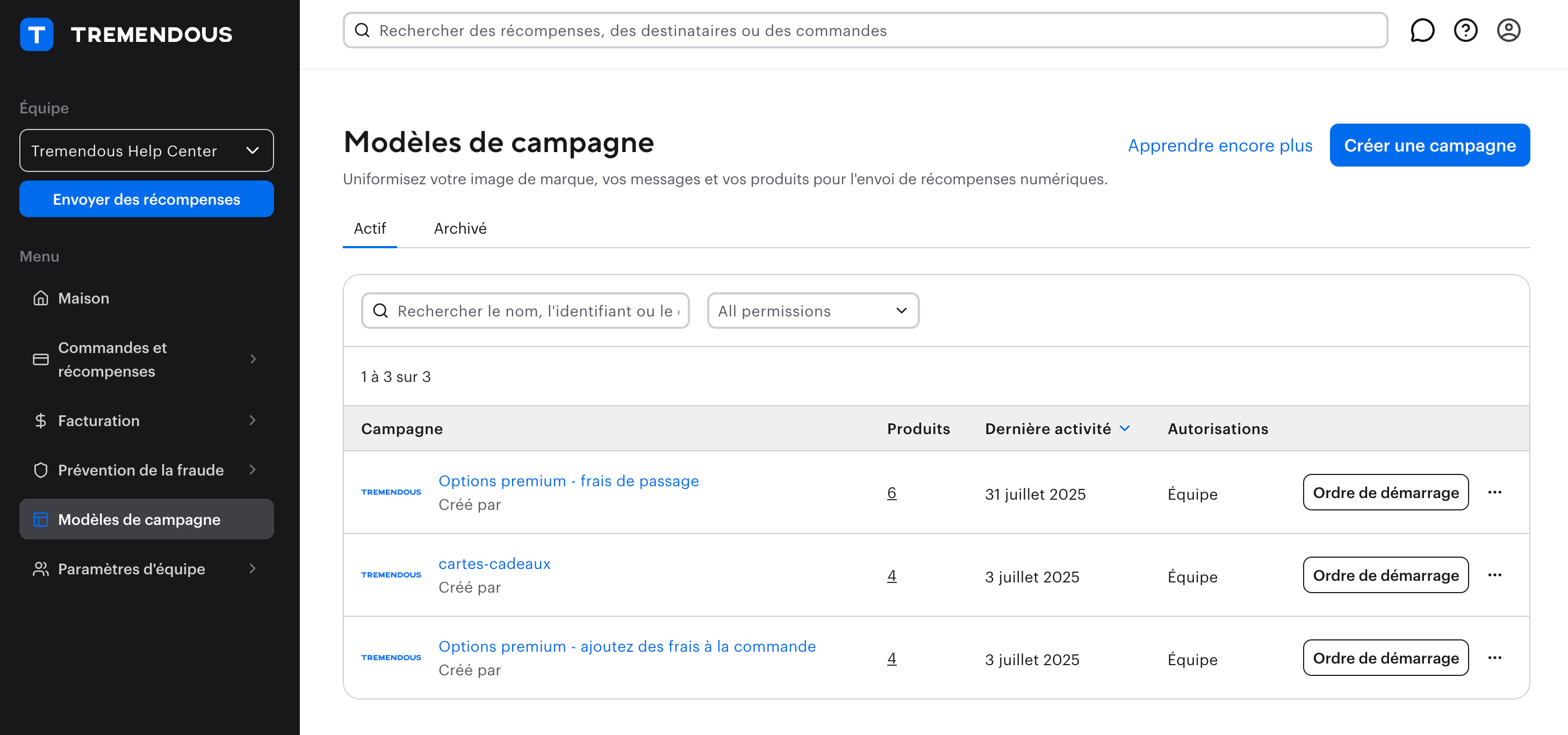Open the Tremendous Help Center team dropdown
The width and height of the screenshot is (1568, 735).
(146, 150)
